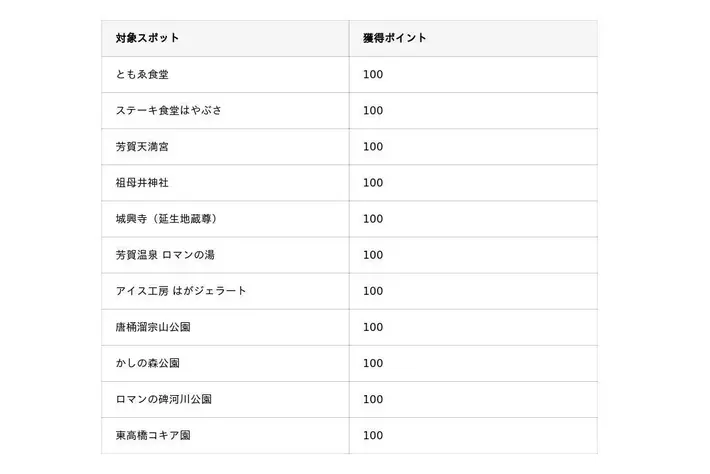Click 芳賀温泉 ロマンの湯 entry
This screenshot has width=710, height=474.
165,255
